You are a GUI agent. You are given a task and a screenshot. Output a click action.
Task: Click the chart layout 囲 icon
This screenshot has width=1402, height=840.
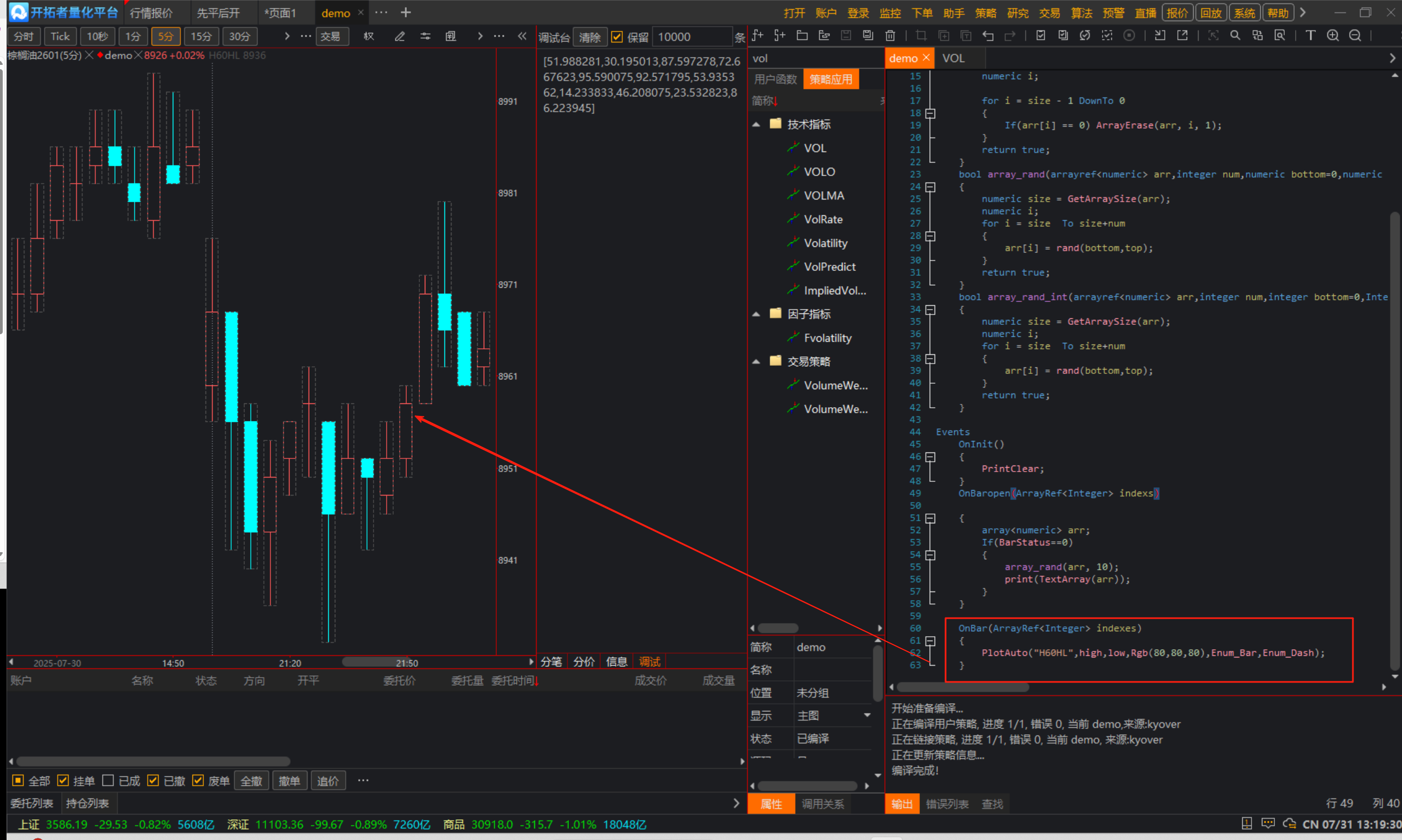click(451, 36)
